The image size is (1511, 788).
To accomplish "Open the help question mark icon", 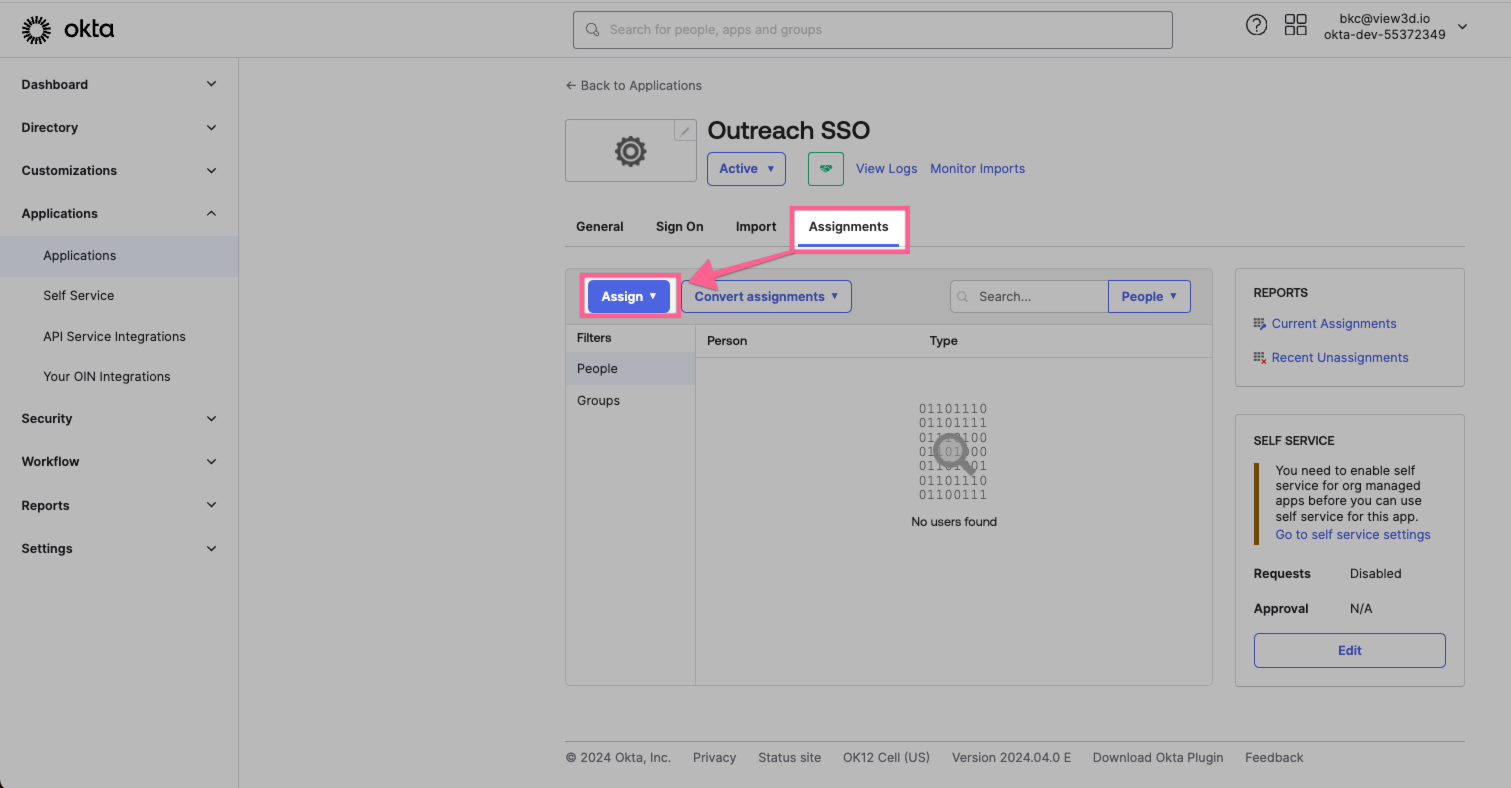I will (x=1256, y=26).
